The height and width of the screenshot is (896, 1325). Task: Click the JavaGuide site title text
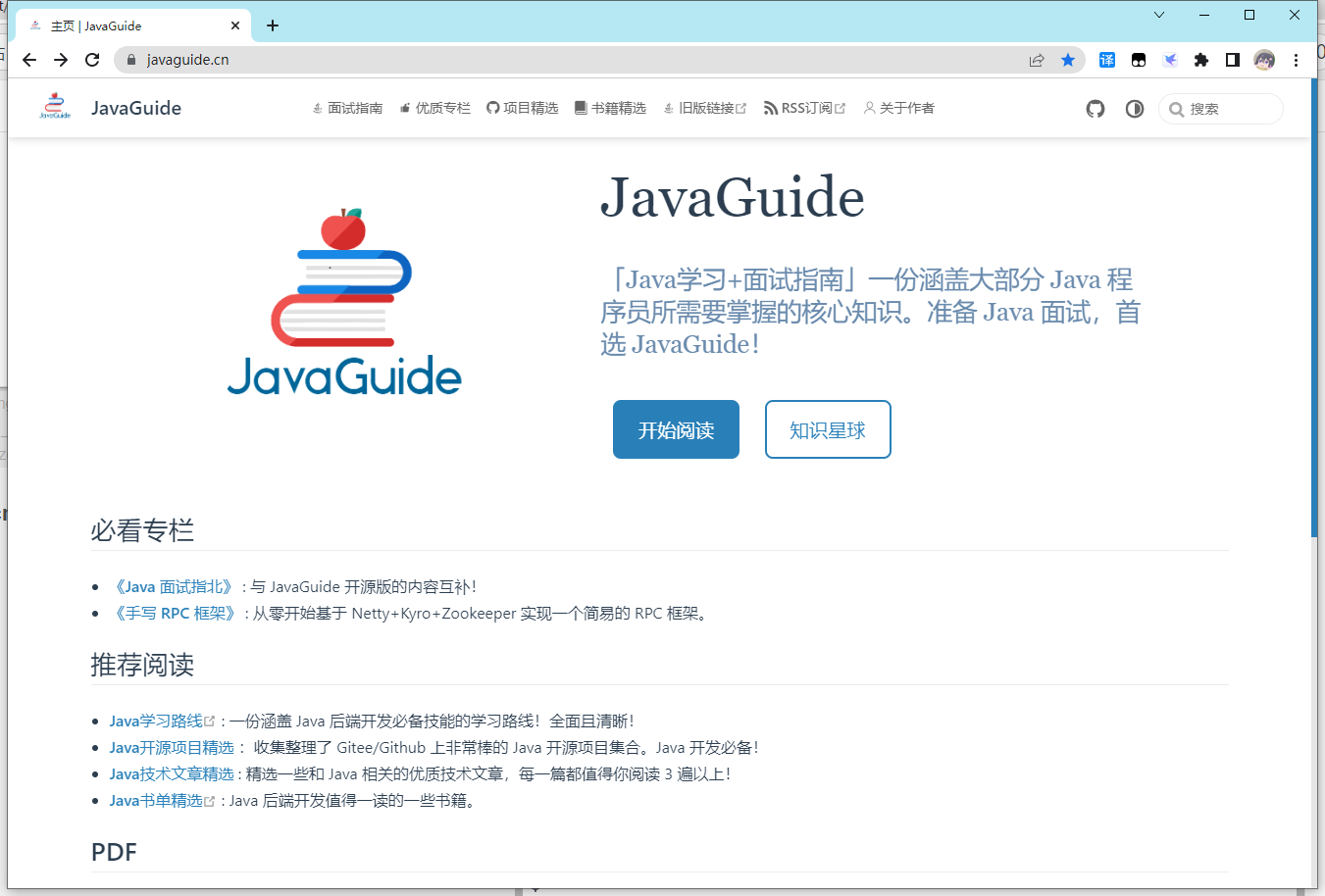136,108
